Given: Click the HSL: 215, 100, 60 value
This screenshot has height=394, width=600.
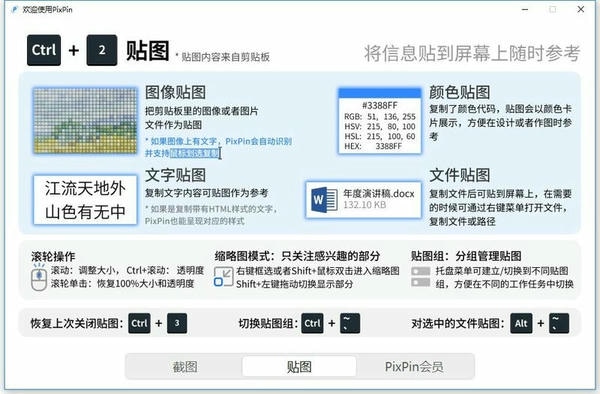Looking at the screenshot, I should (380, 136).
